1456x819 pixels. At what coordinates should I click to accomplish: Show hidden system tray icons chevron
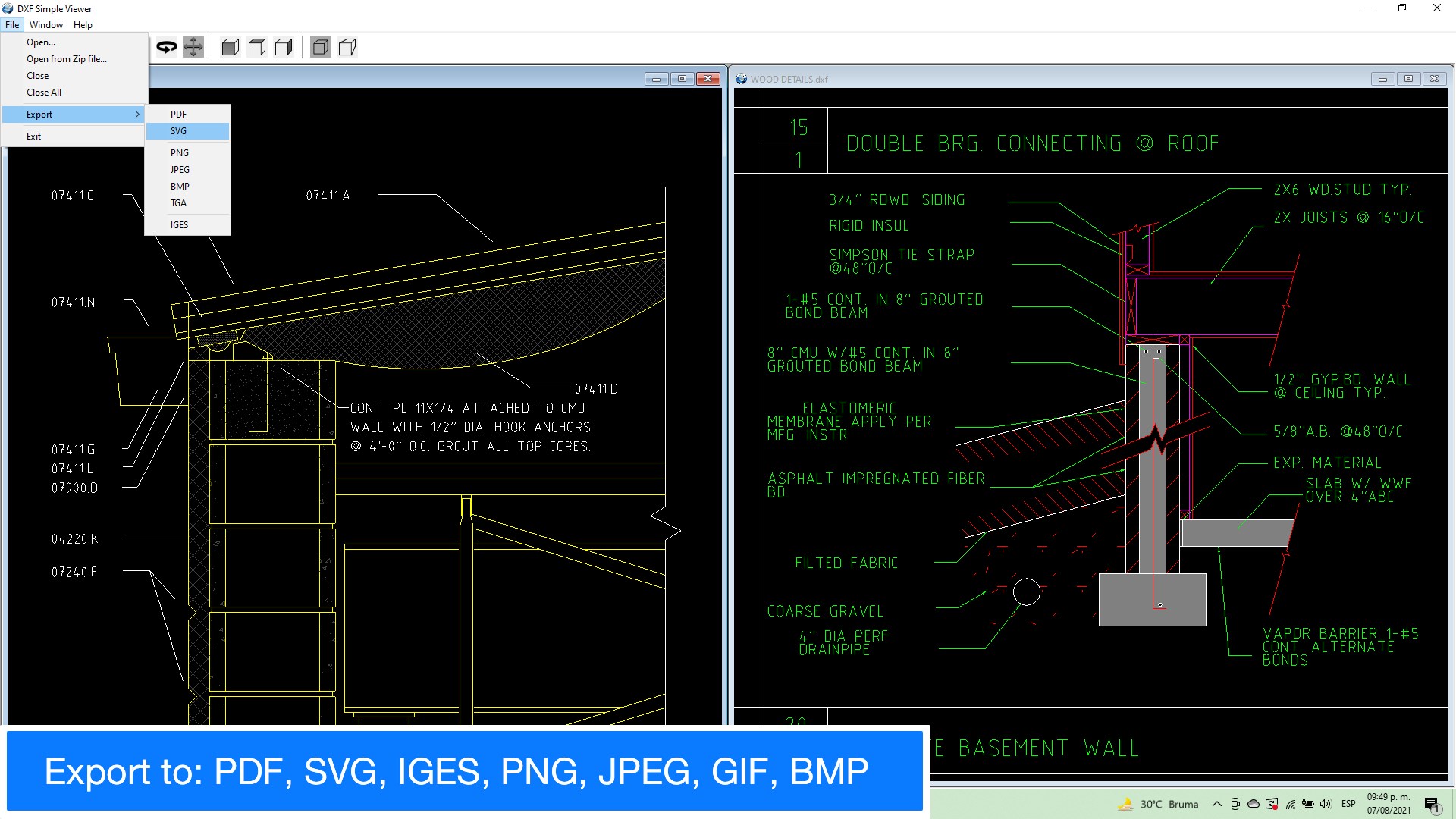(1216, 804)
